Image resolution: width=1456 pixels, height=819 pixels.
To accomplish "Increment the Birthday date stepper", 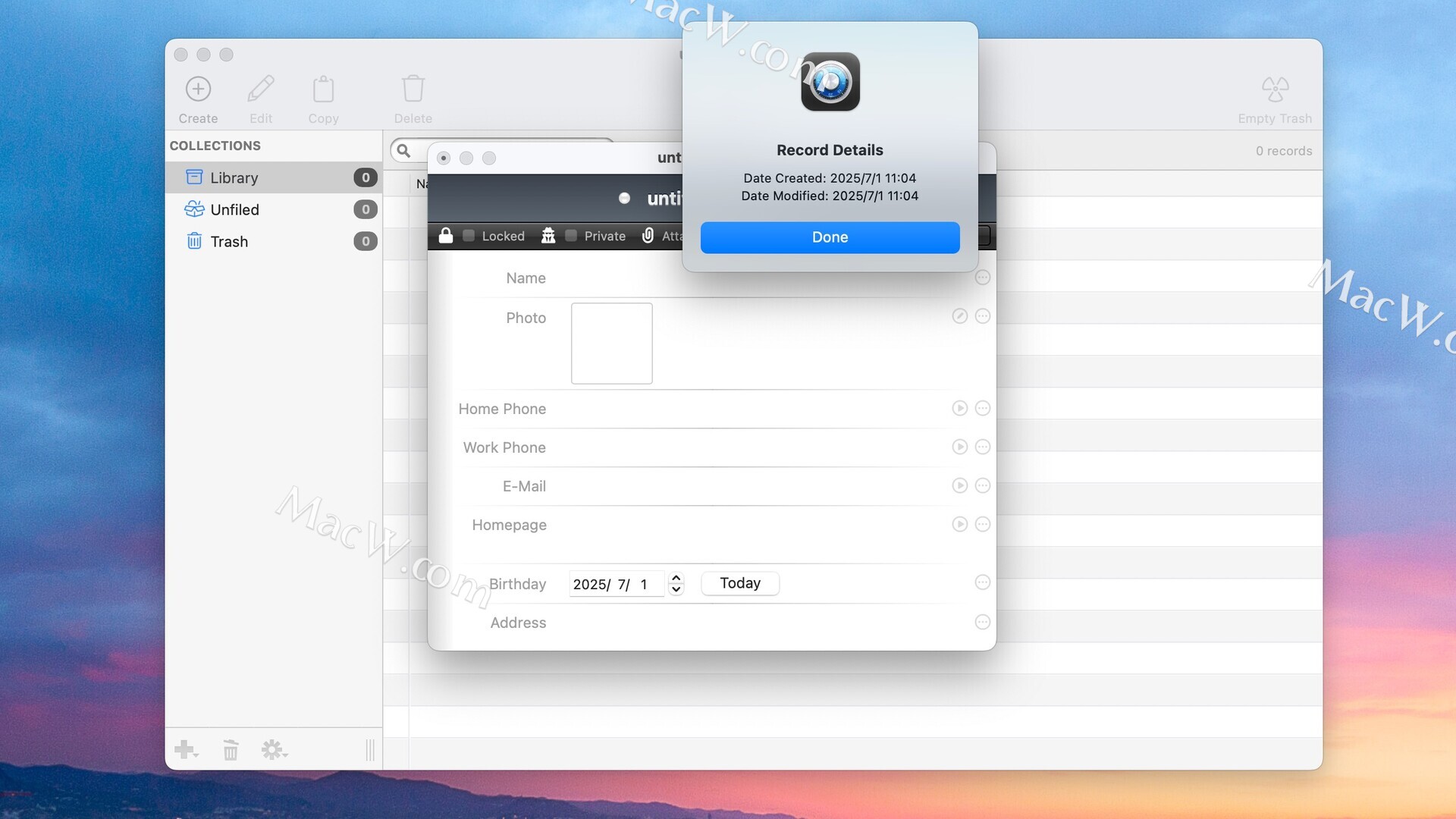I will click(676, 578).
